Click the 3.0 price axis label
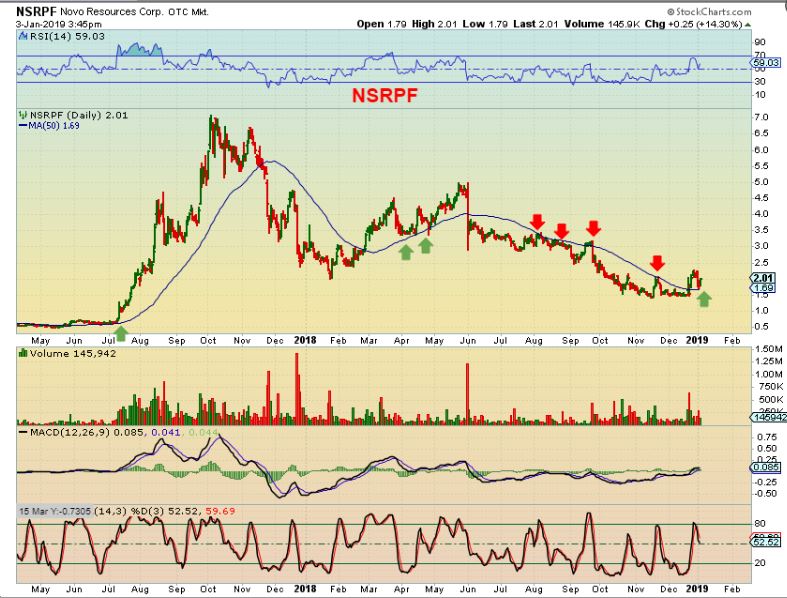The width and height of the screenshot is (787, 598). (x=761, y=246)
